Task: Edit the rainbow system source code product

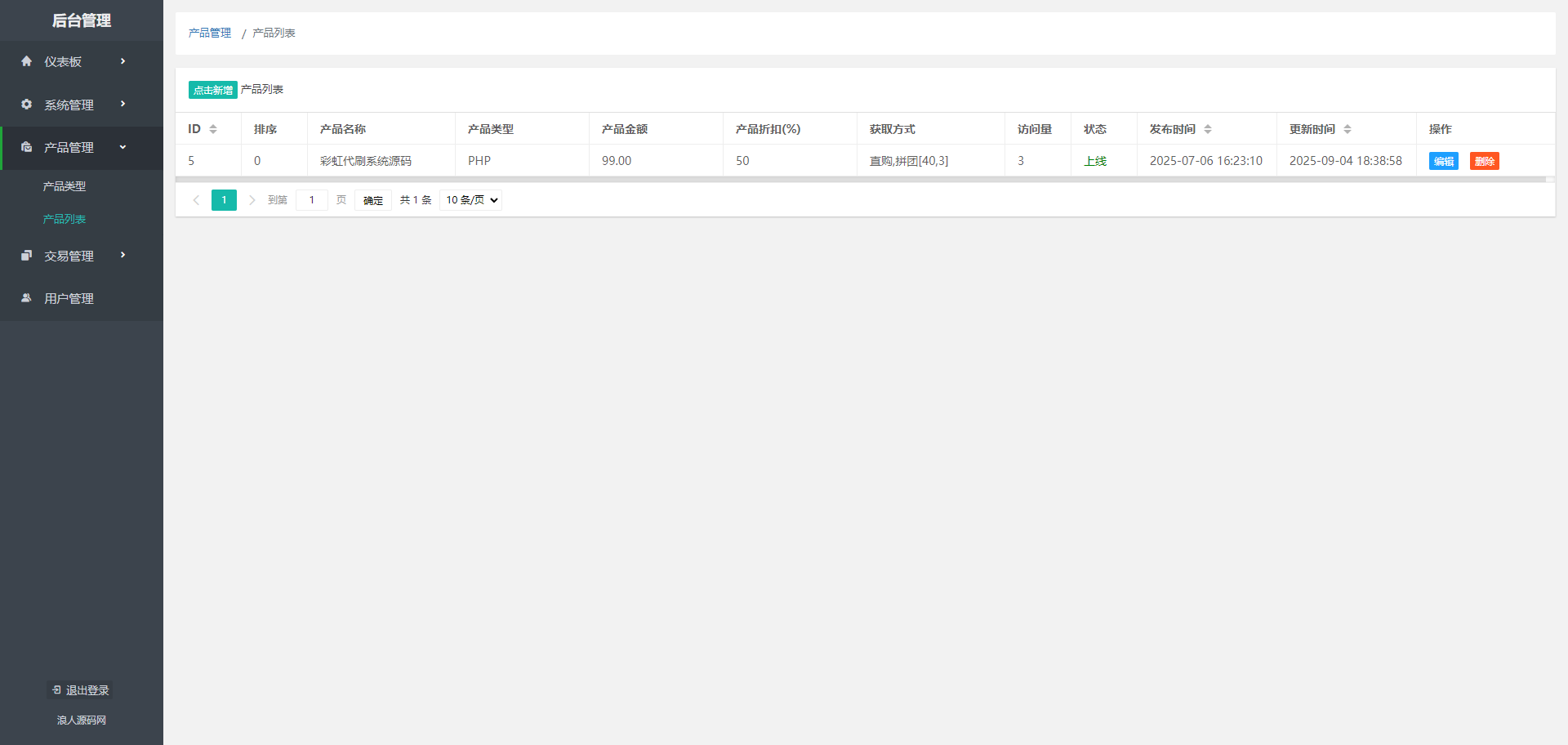Action: (x=1443, y=161)
